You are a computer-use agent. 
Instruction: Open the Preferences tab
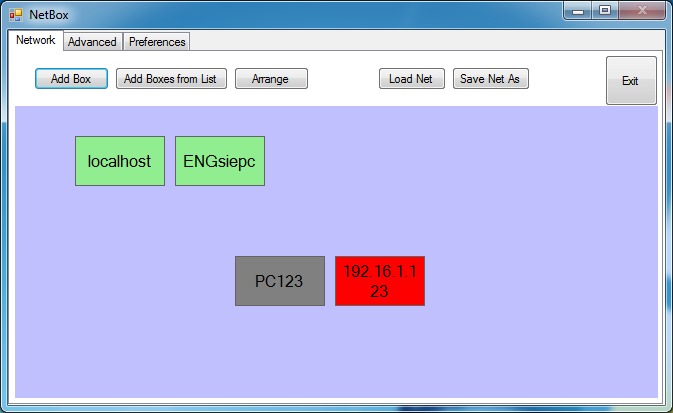[x=157, y=42]
